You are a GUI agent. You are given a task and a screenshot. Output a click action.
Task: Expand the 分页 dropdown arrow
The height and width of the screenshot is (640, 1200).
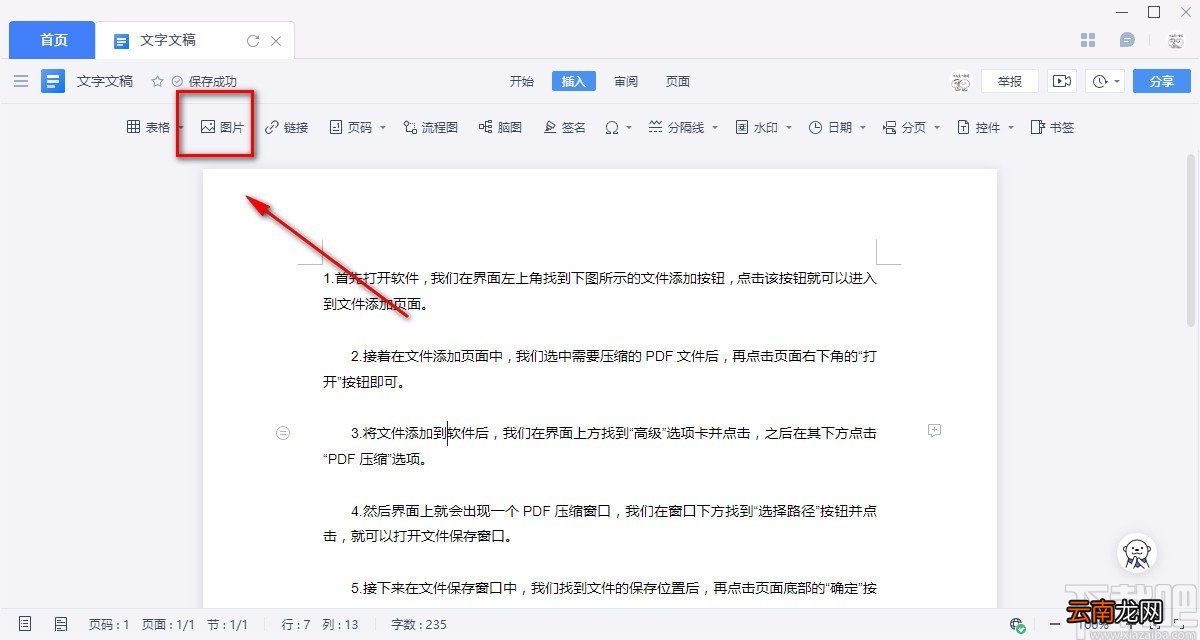936,128
